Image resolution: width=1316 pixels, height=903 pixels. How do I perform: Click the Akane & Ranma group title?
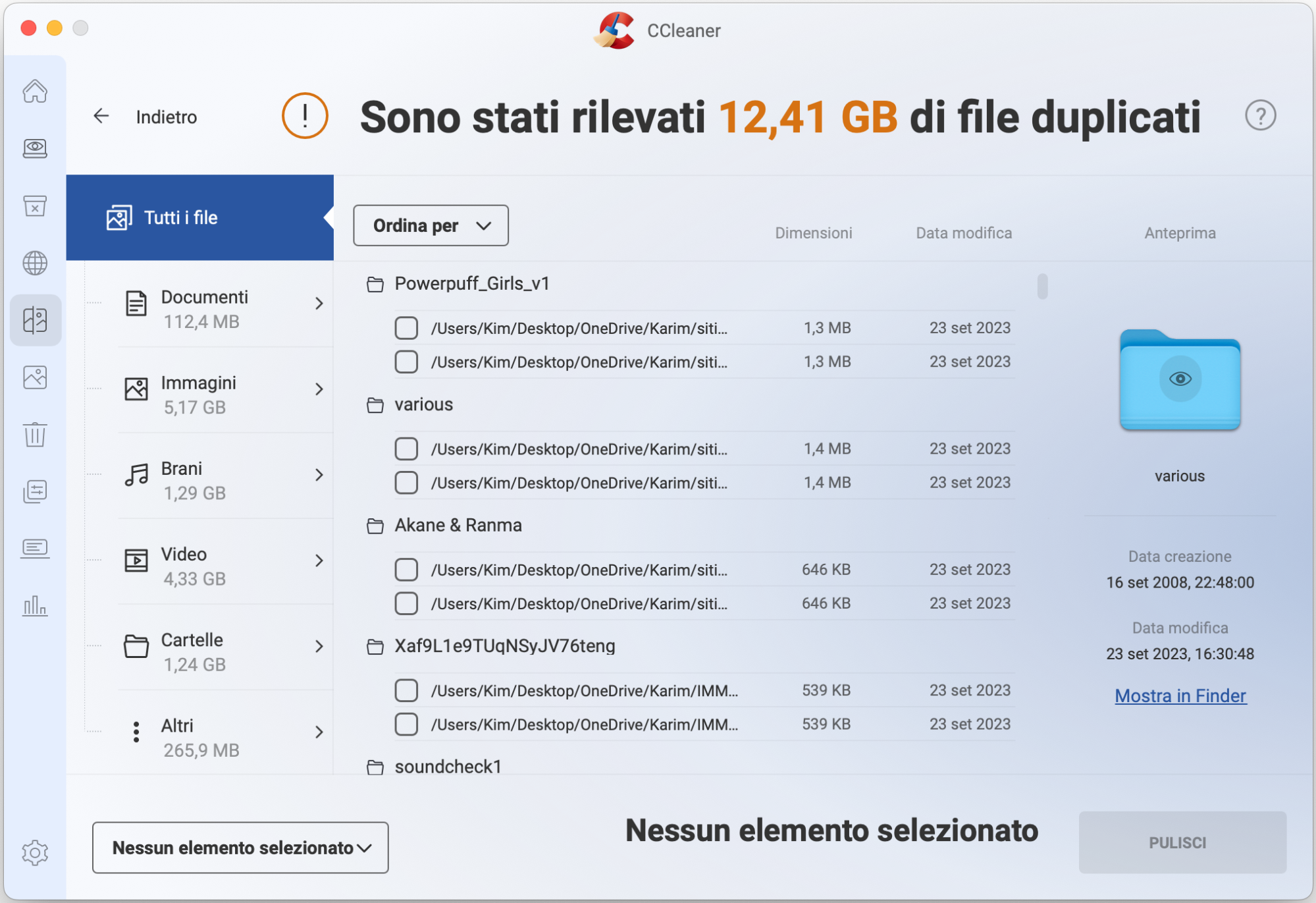(458, 526)
